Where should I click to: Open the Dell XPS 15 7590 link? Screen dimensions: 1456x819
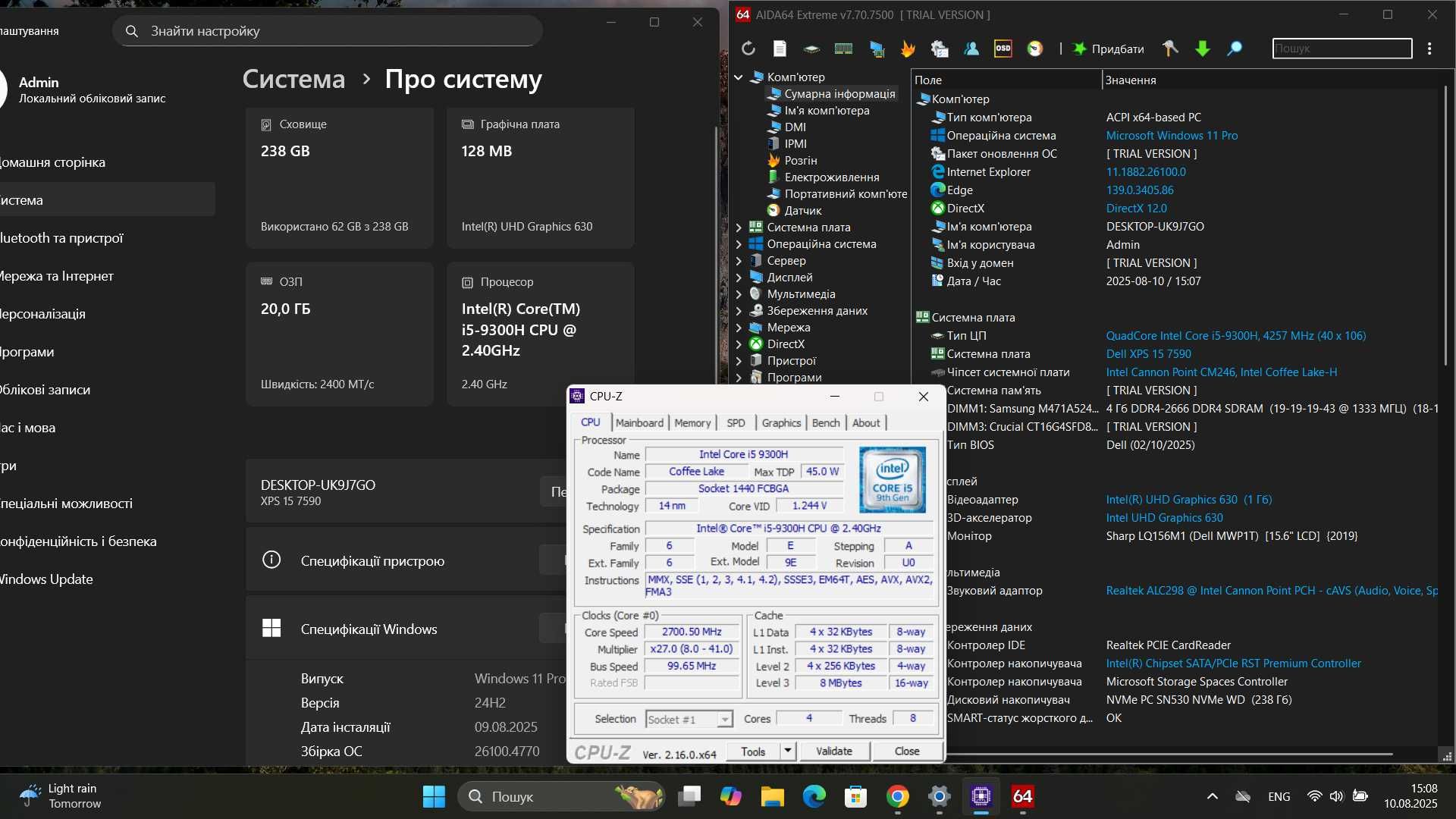point(1148,353)
